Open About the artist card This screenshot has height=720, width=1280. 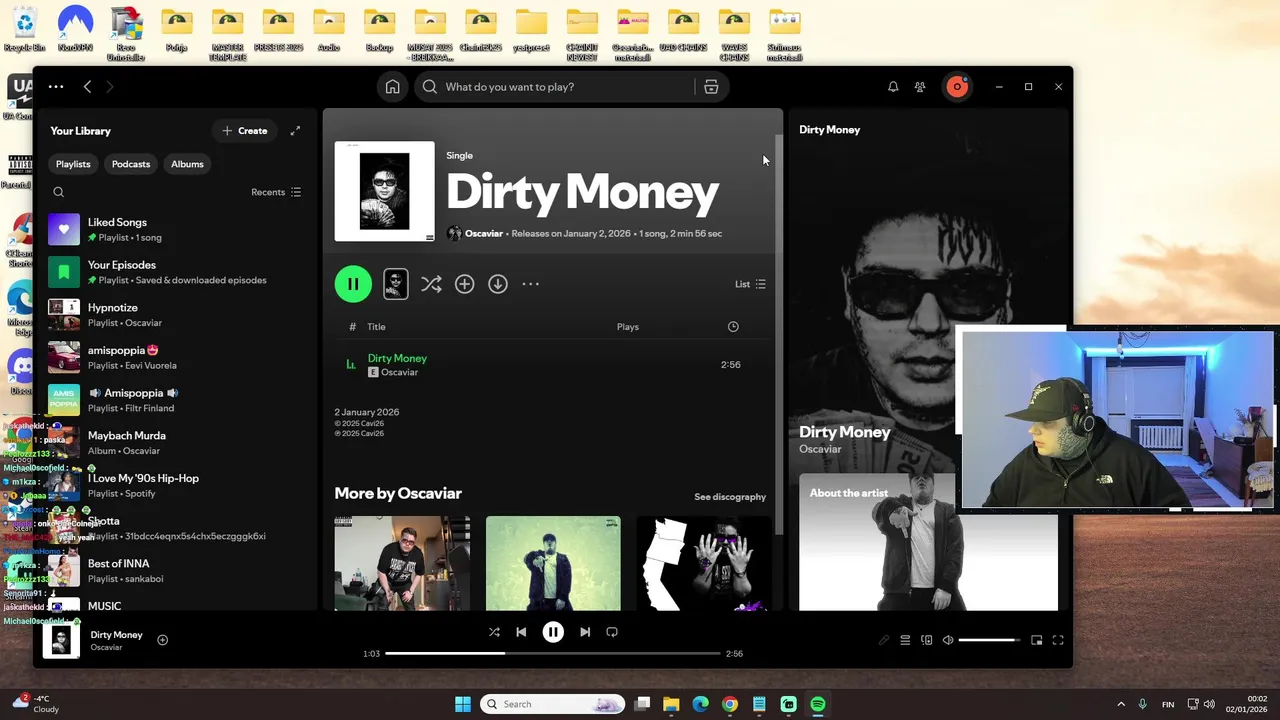(x=928, y=541)
